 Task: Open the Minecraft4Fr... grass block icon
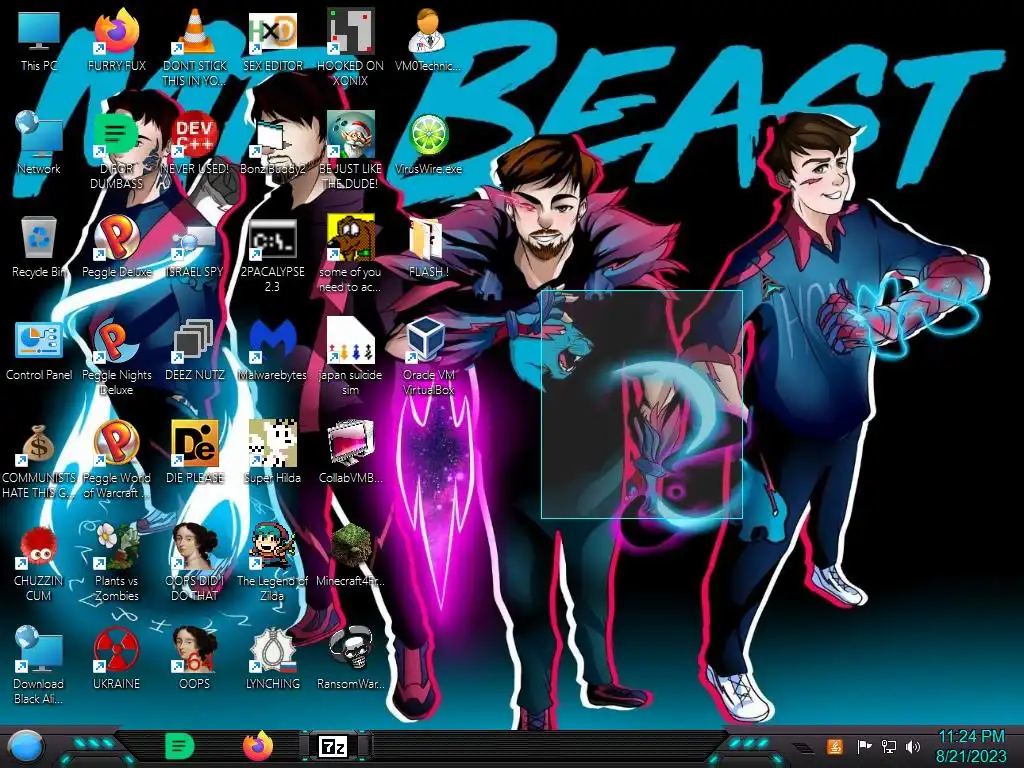pos(350,556)
